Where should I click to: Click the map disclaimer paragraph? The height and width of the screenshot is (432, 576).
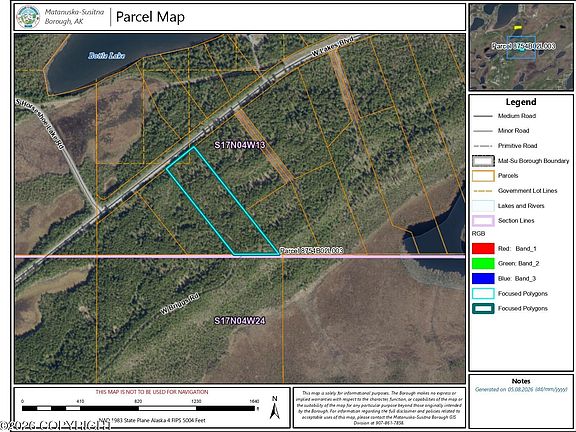pos(379,408)
